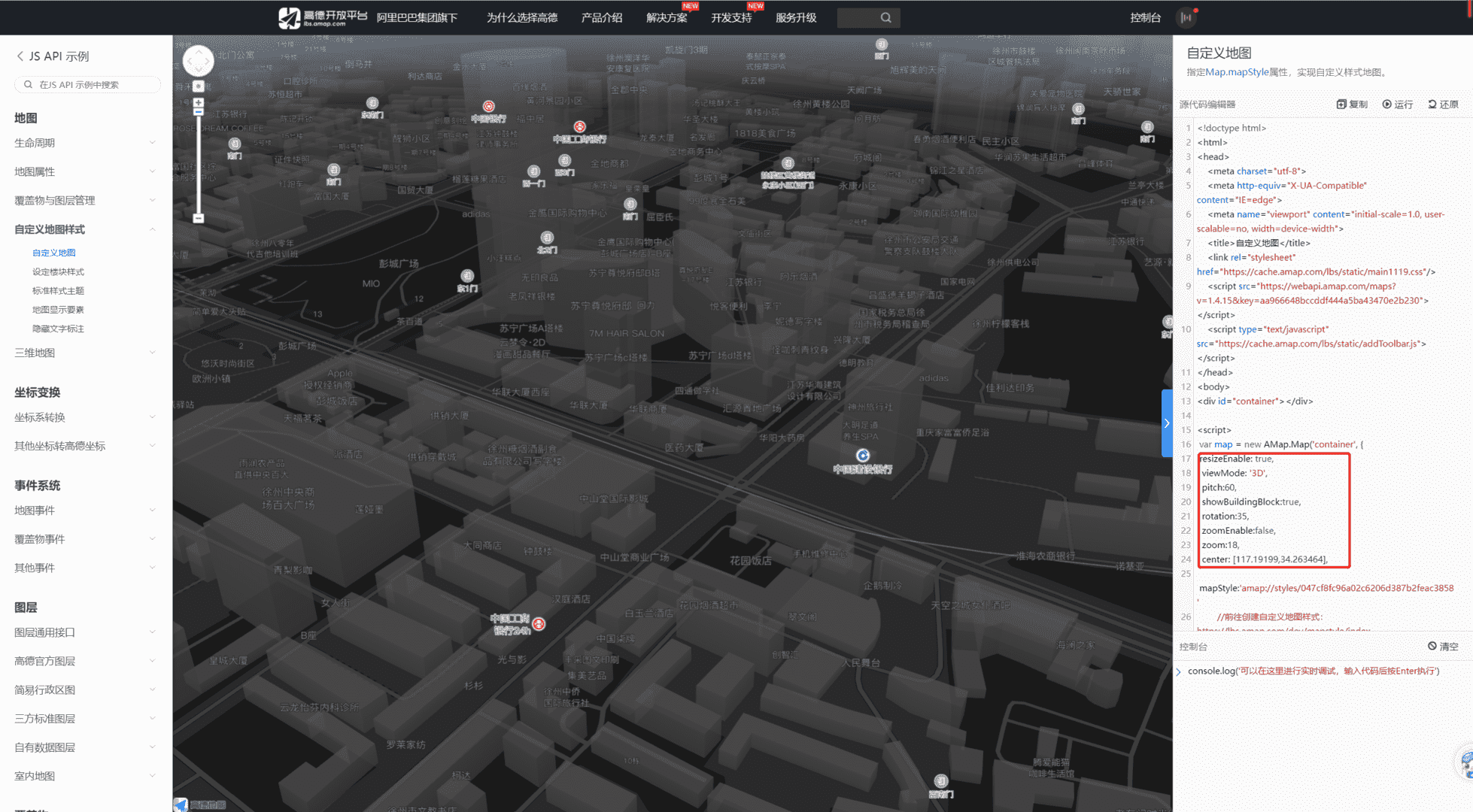Click the console input line

pos(1313,671)
